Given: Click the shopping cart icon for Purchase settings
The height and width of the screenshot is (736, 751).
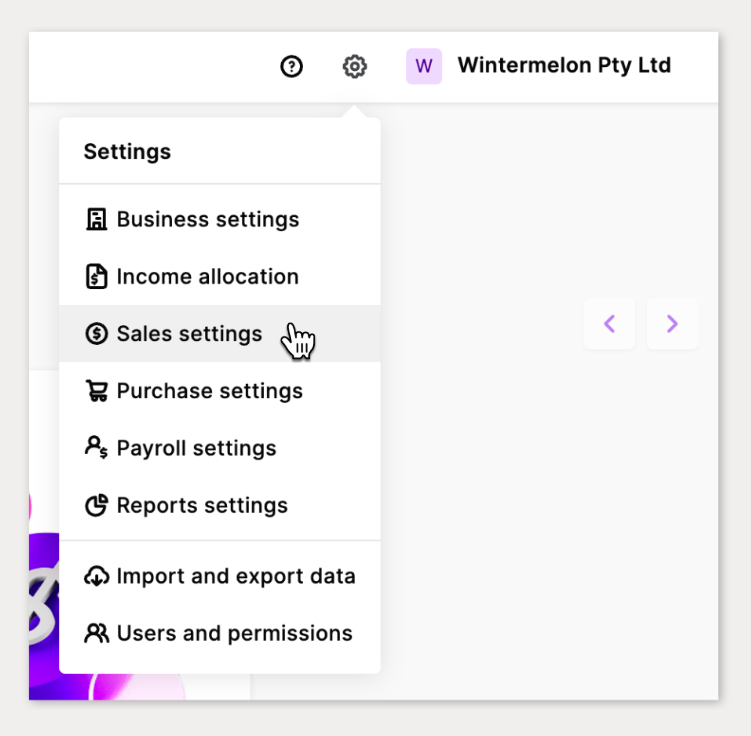Looking at the screenshot, I should tap(97, 391).
